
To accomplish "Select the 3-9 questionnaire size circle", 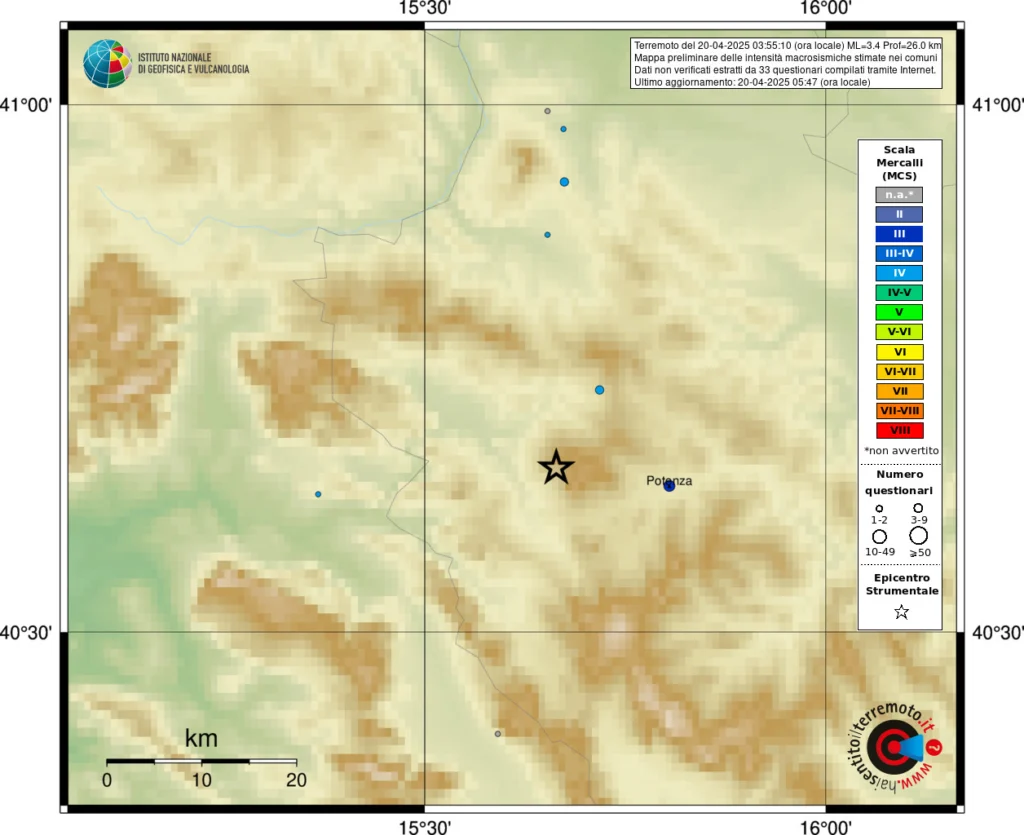I will [x=918, y=508].
